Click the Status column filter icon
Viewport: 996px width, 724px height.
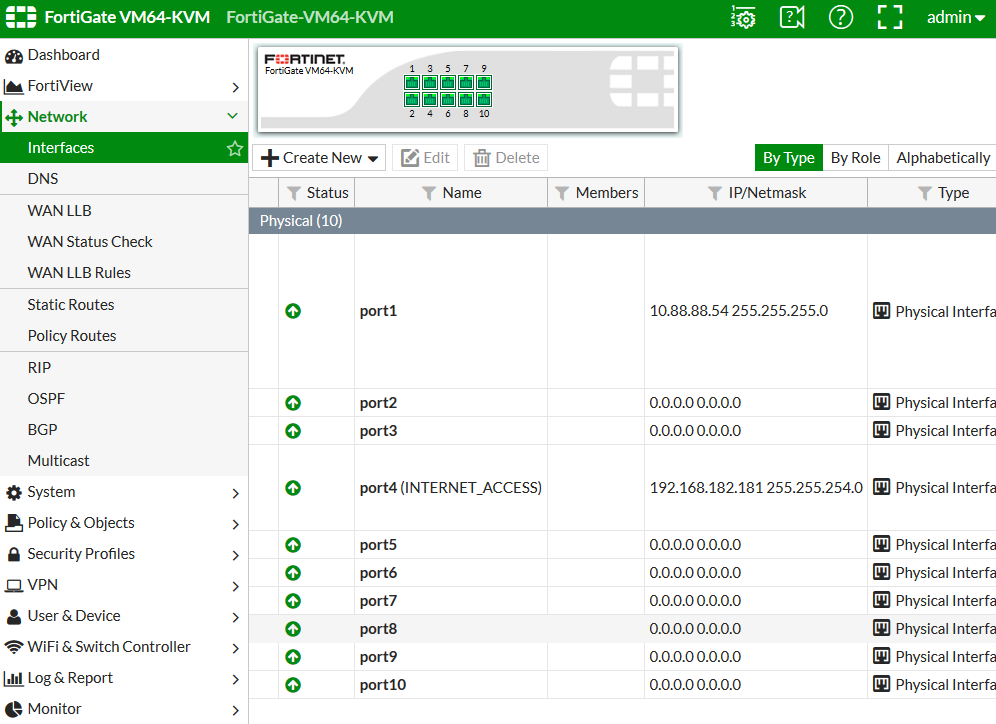tap(294, 193)
